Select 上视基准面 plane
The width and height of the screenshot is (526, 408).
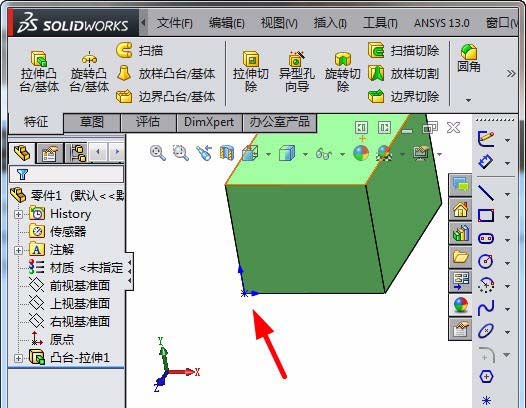[69, 304]
